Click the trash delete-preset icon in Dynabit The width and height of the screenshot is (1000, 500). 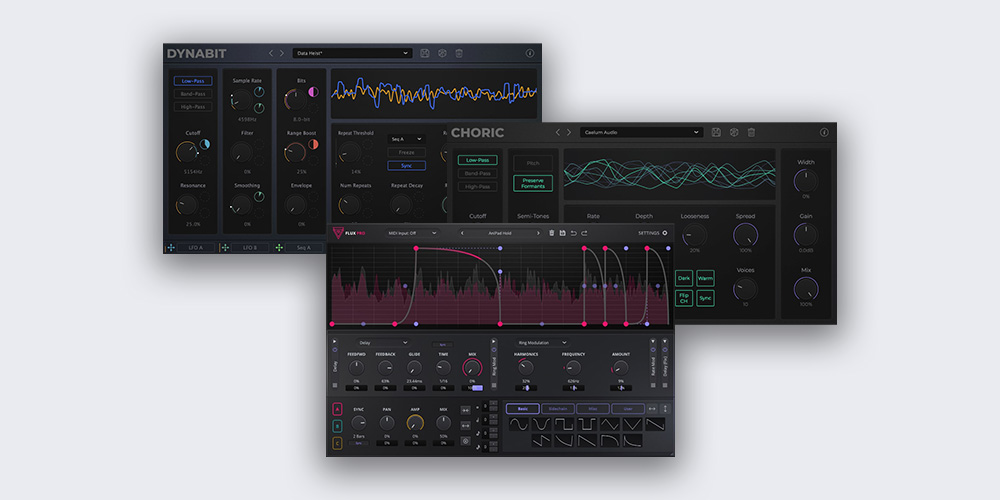click(459, 53)
